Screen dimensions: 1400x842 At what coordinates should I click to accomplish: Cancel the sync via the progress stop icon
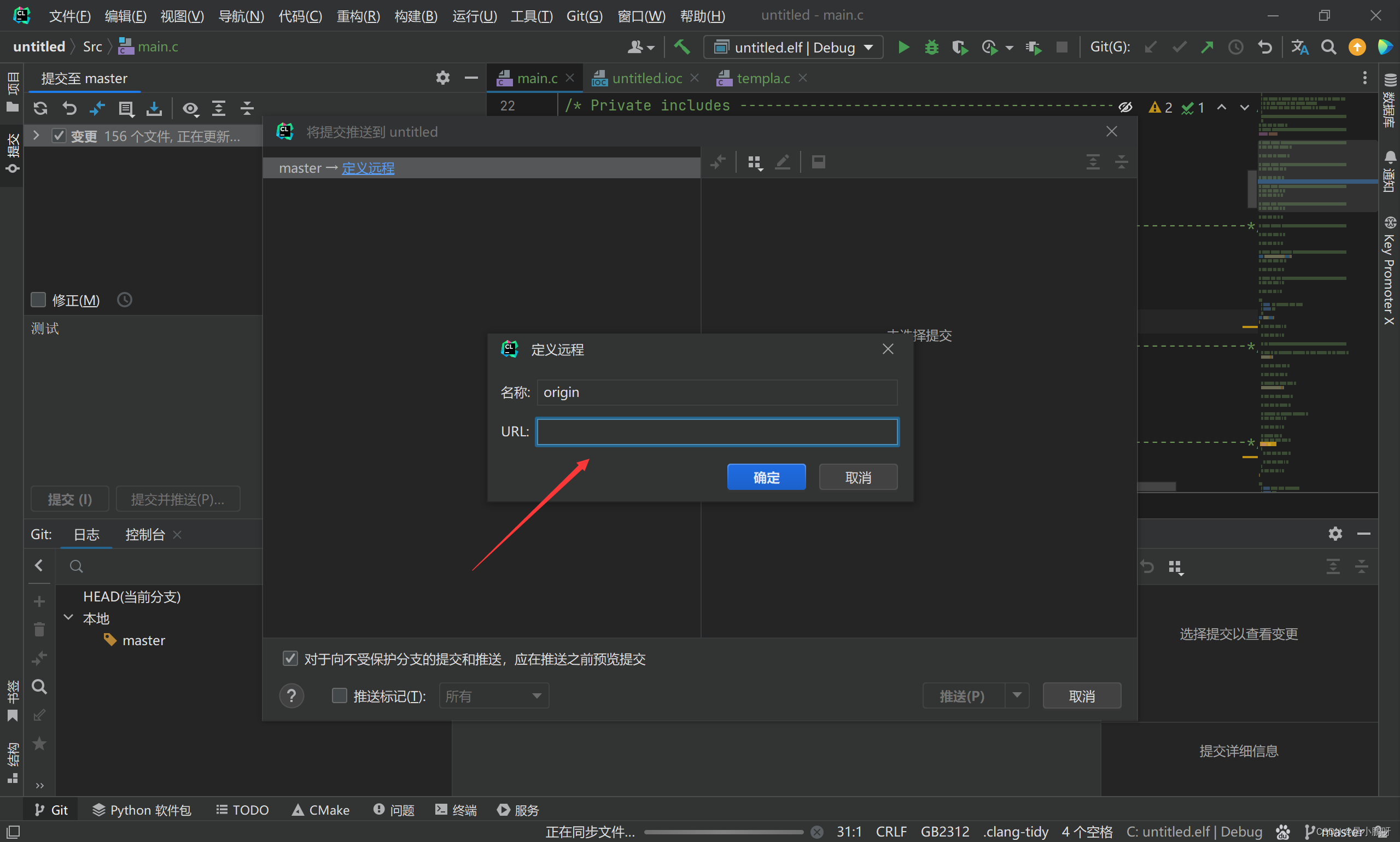click(x=816, y=832)
